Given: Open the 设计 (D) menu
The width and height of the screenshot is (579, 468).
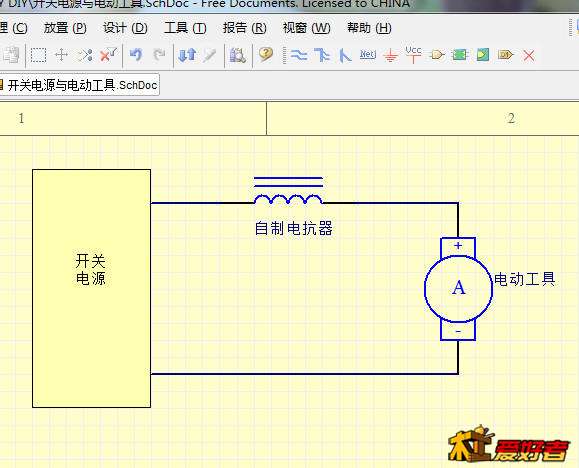Looking at the screenshot, I should tap(125, 28).
